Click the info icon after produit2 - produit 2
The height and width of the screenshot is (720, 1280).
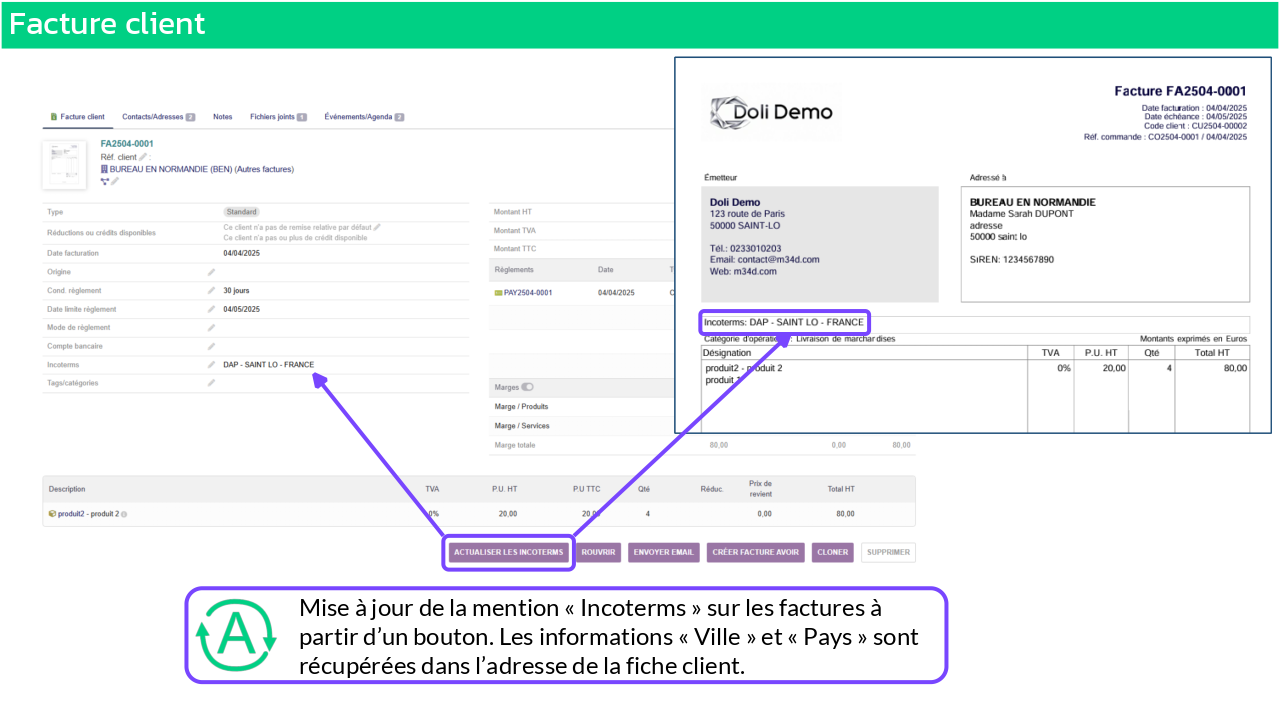click(124, 514)
